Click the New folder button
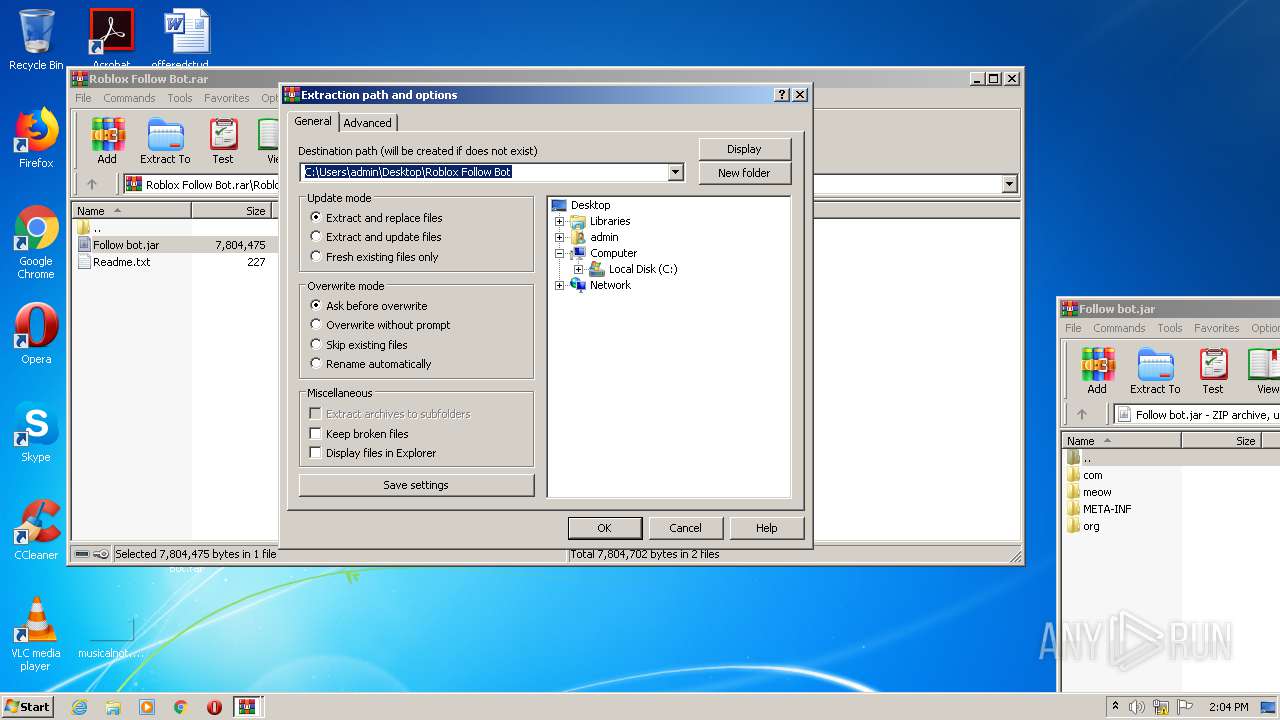The width and height of the screenshot is (1280, 720). click(744, 173)
